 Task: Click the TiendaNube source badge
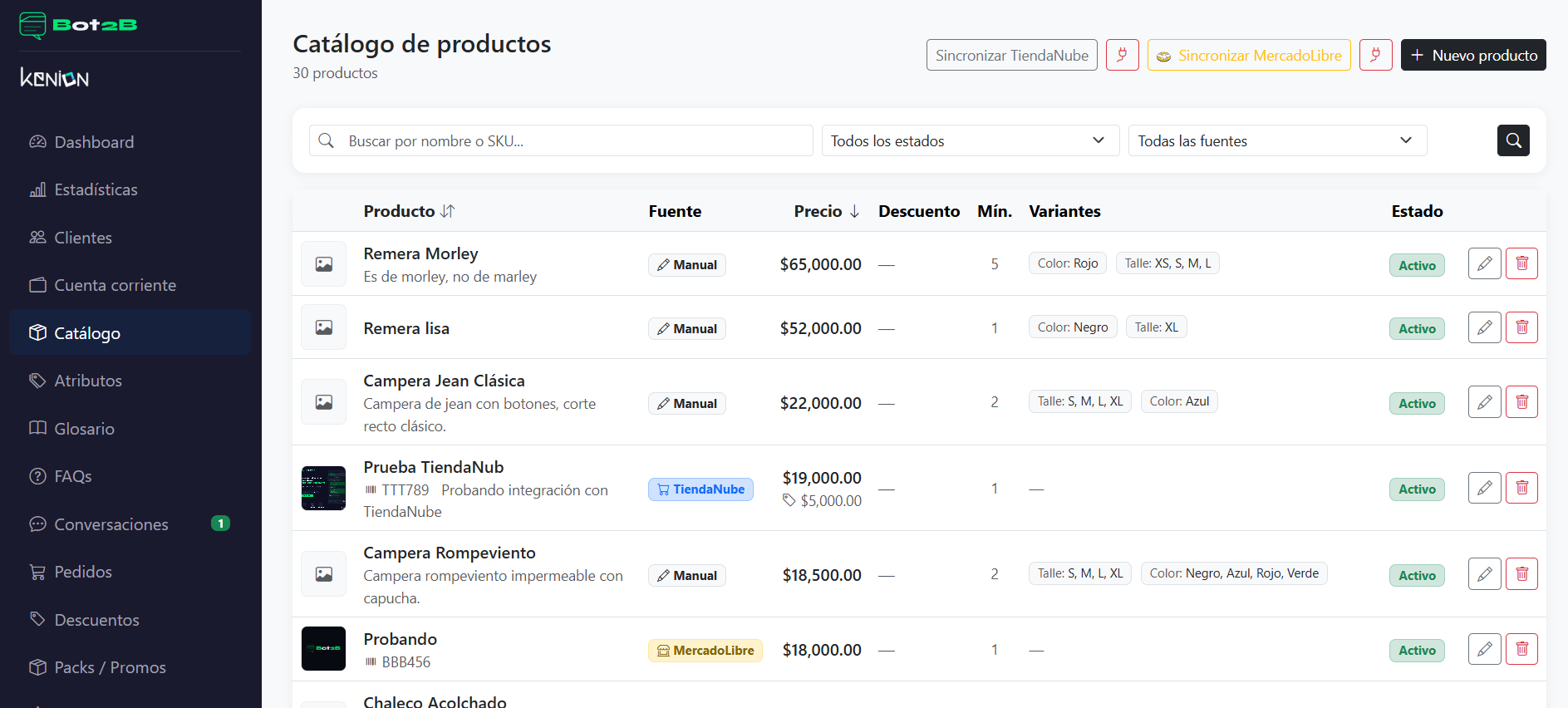coord(700,489)
